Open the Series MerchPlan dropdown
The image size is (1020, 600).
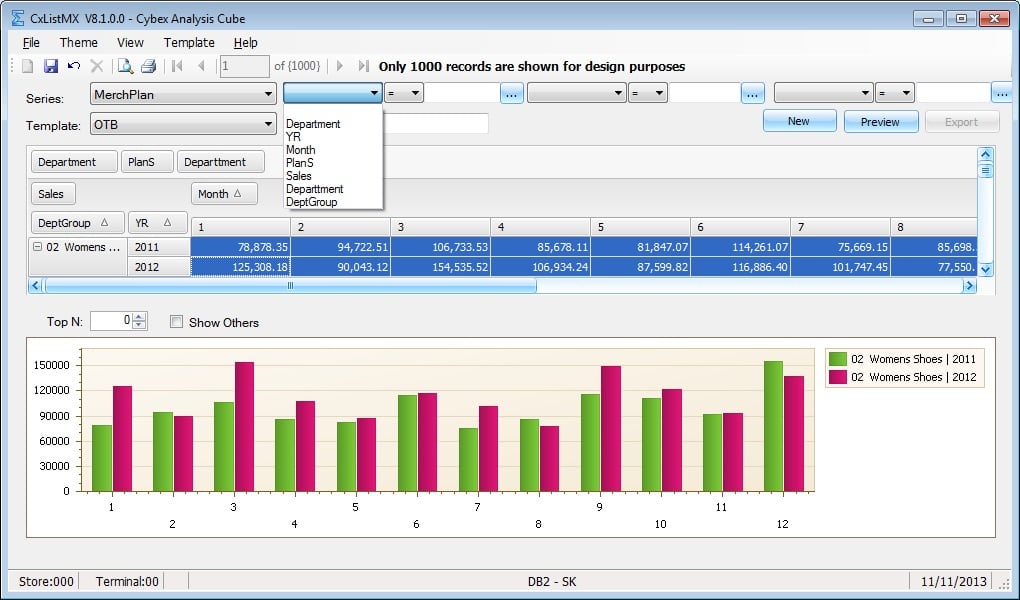click(268, 94)
